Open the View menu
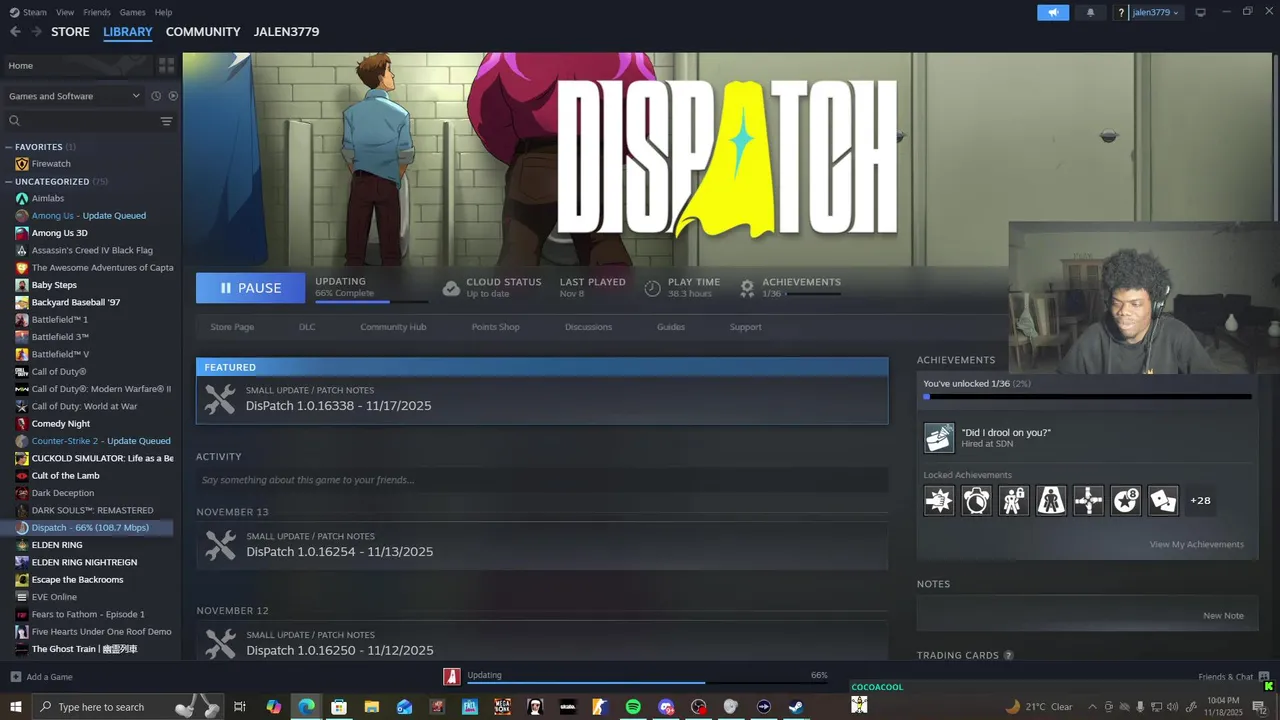This screenshot has width=1280, height=720. 65,12
